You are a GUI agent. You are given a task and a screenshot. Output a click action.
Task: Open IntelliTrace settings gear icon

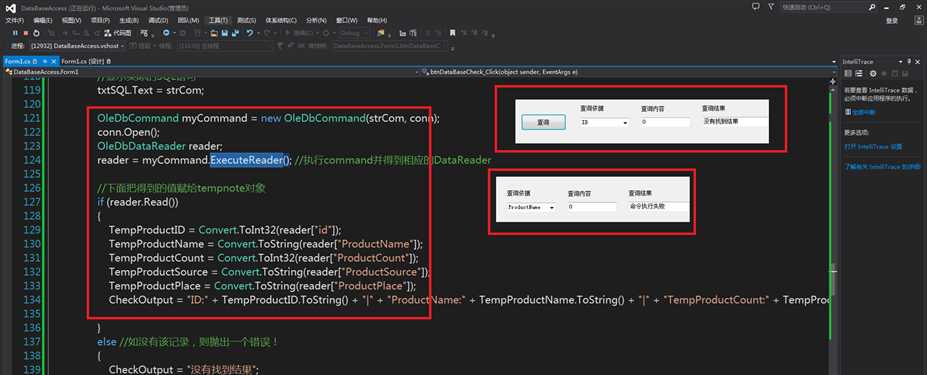(x=873, y=73)
